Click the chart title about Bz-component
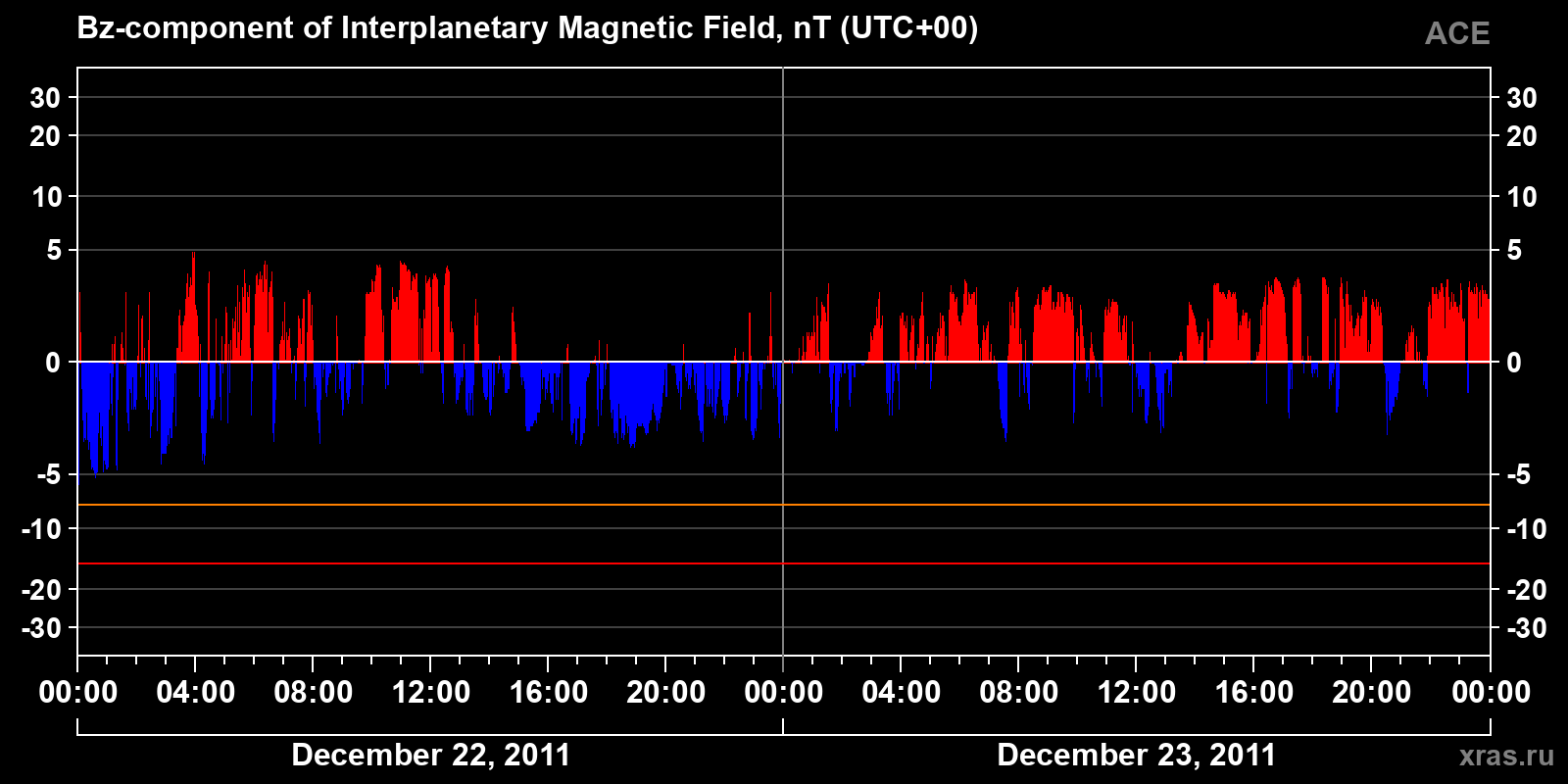 (527, 28)
